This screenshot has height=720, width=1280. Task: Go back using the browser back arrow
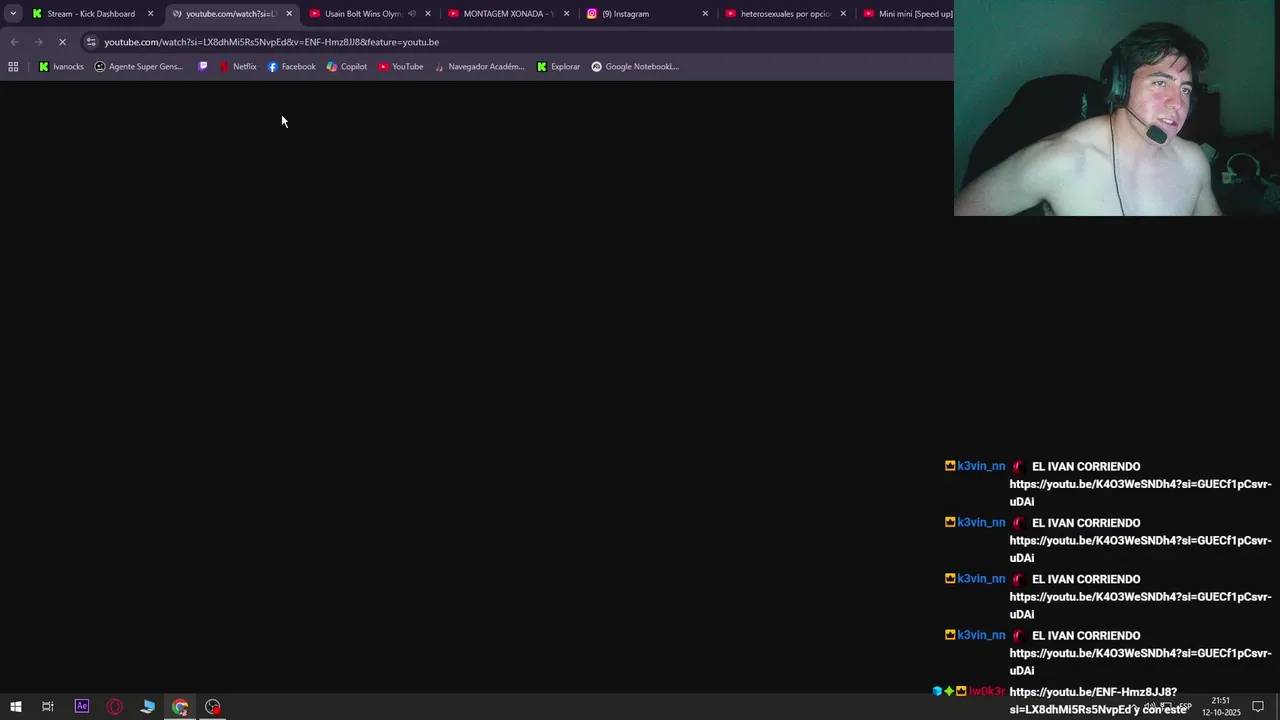pyautogui.click(x=14, y=42)
